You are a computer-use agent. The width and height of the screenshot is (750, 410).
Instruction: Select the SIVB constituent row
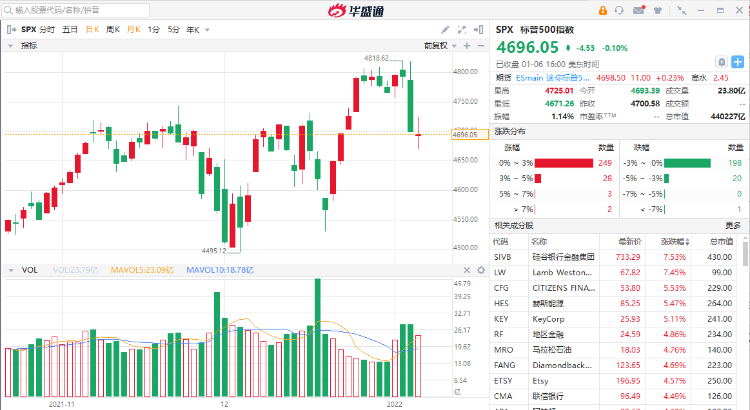point(616,257)
